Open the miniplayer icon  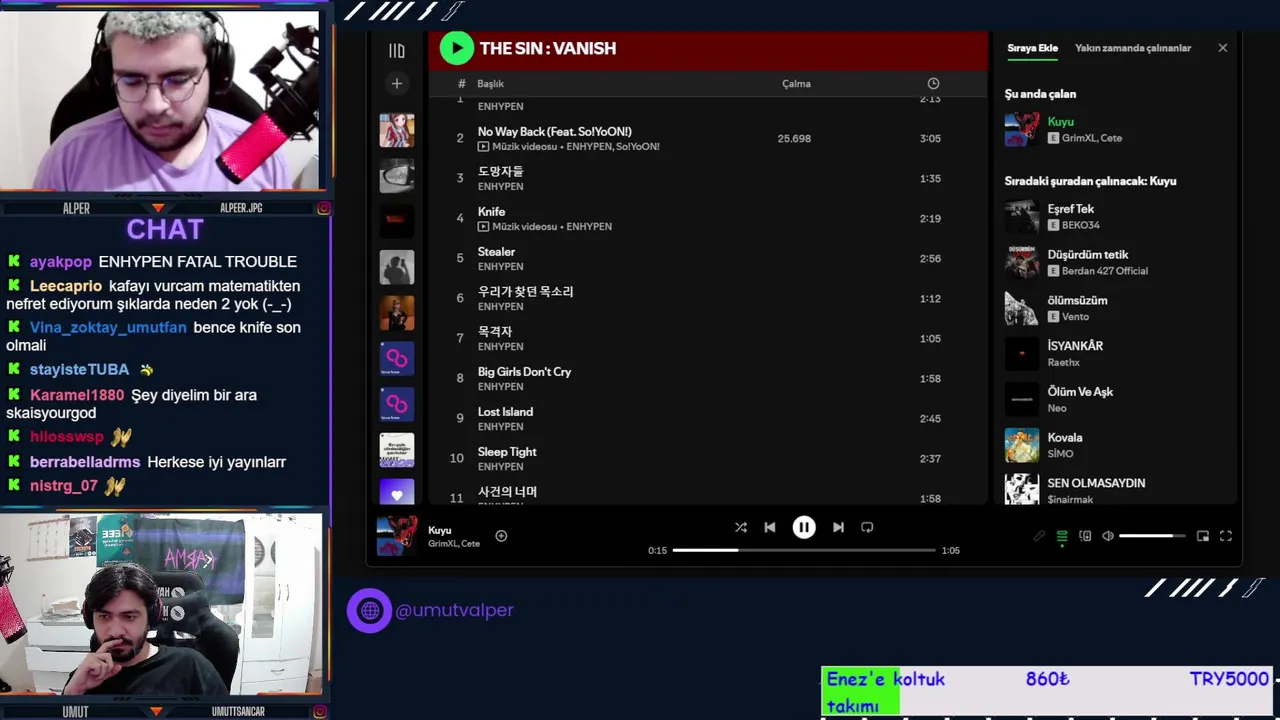coord(1203,536)
